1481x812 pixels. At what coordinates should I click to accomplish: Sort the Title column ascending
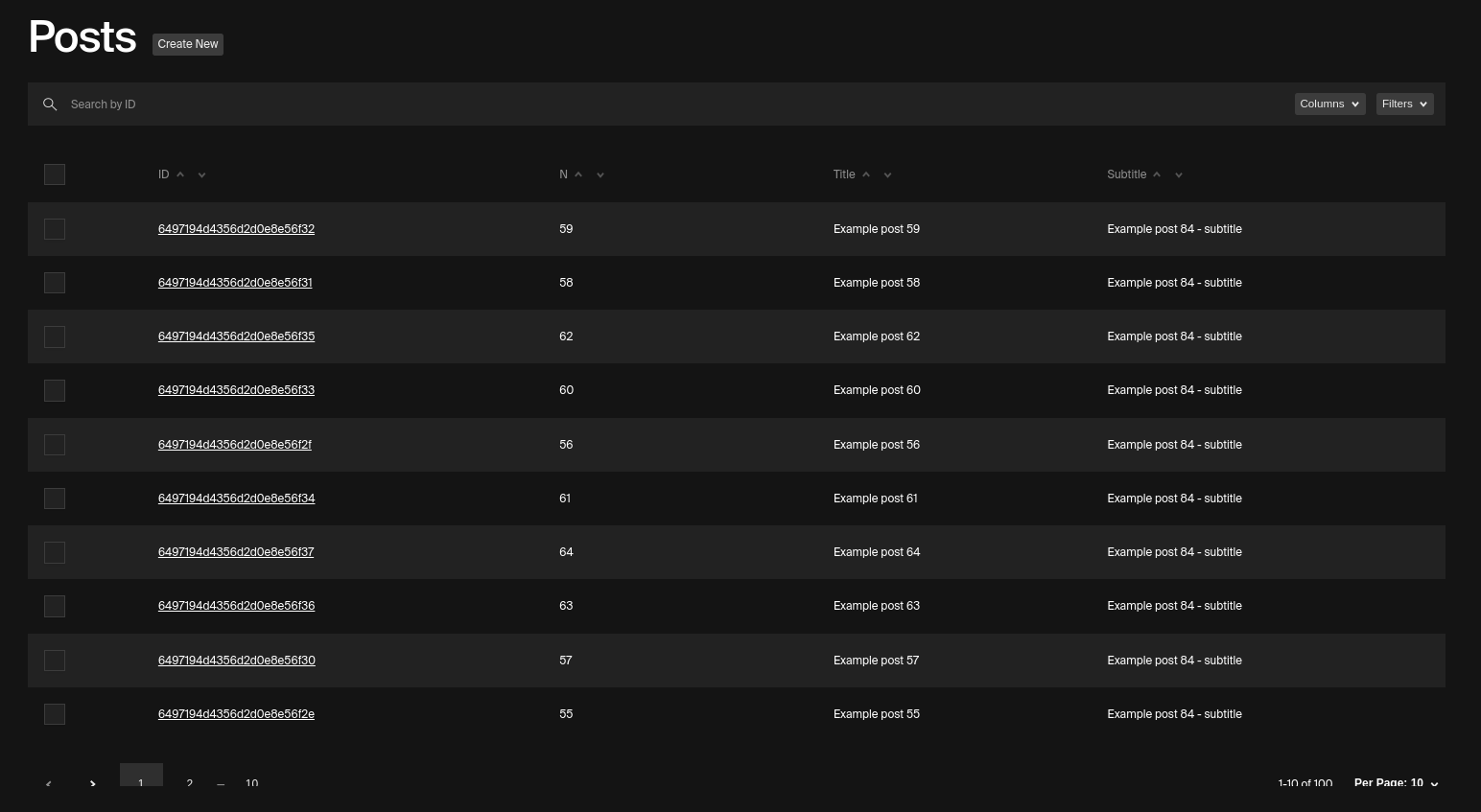pyautogui.click(x=866, y=174)
